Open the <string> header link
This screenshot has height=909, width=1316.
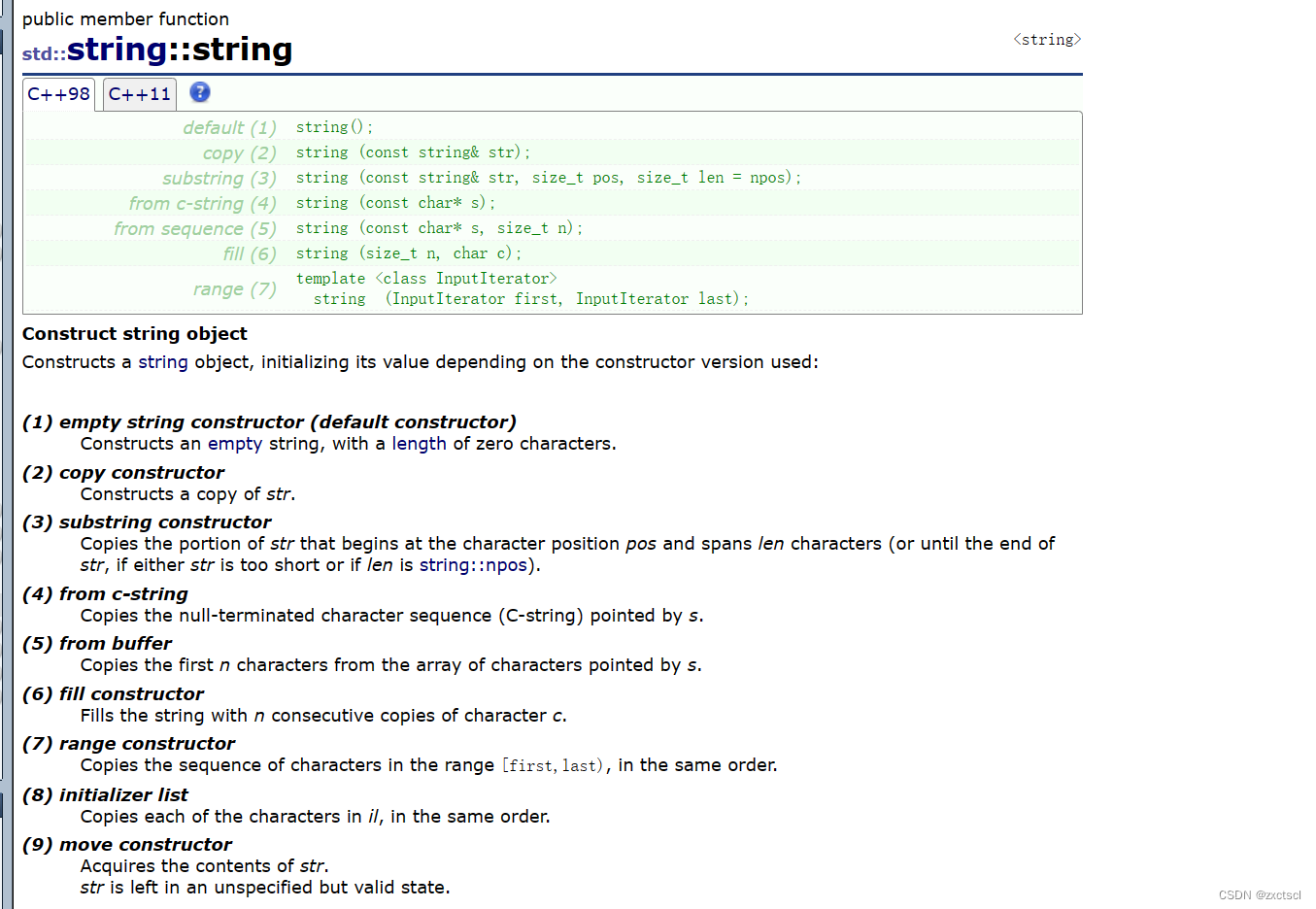point(1047,40)
